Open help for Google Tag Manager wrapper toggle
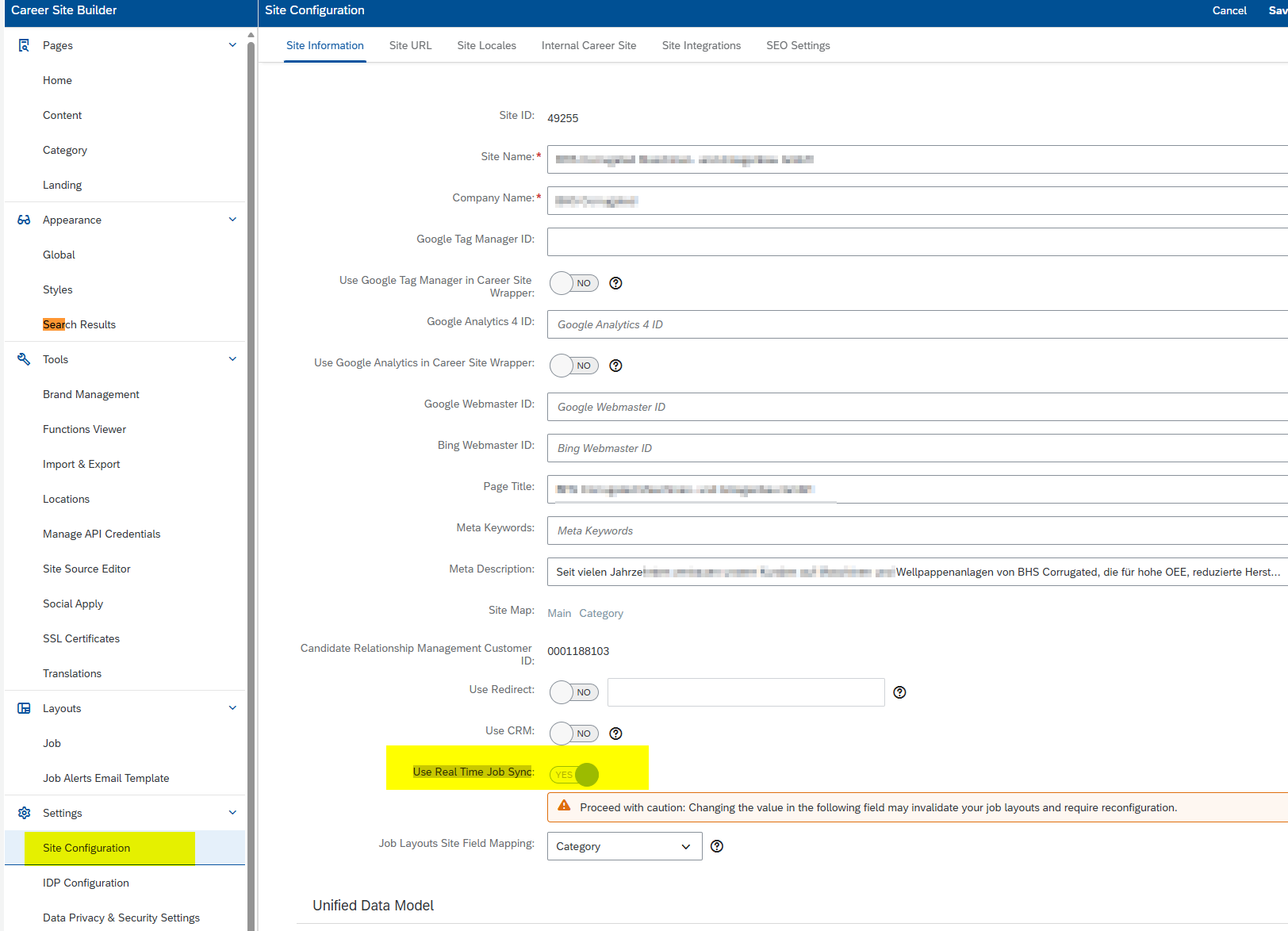The image size is (1288, 931). tap(615, 283)
